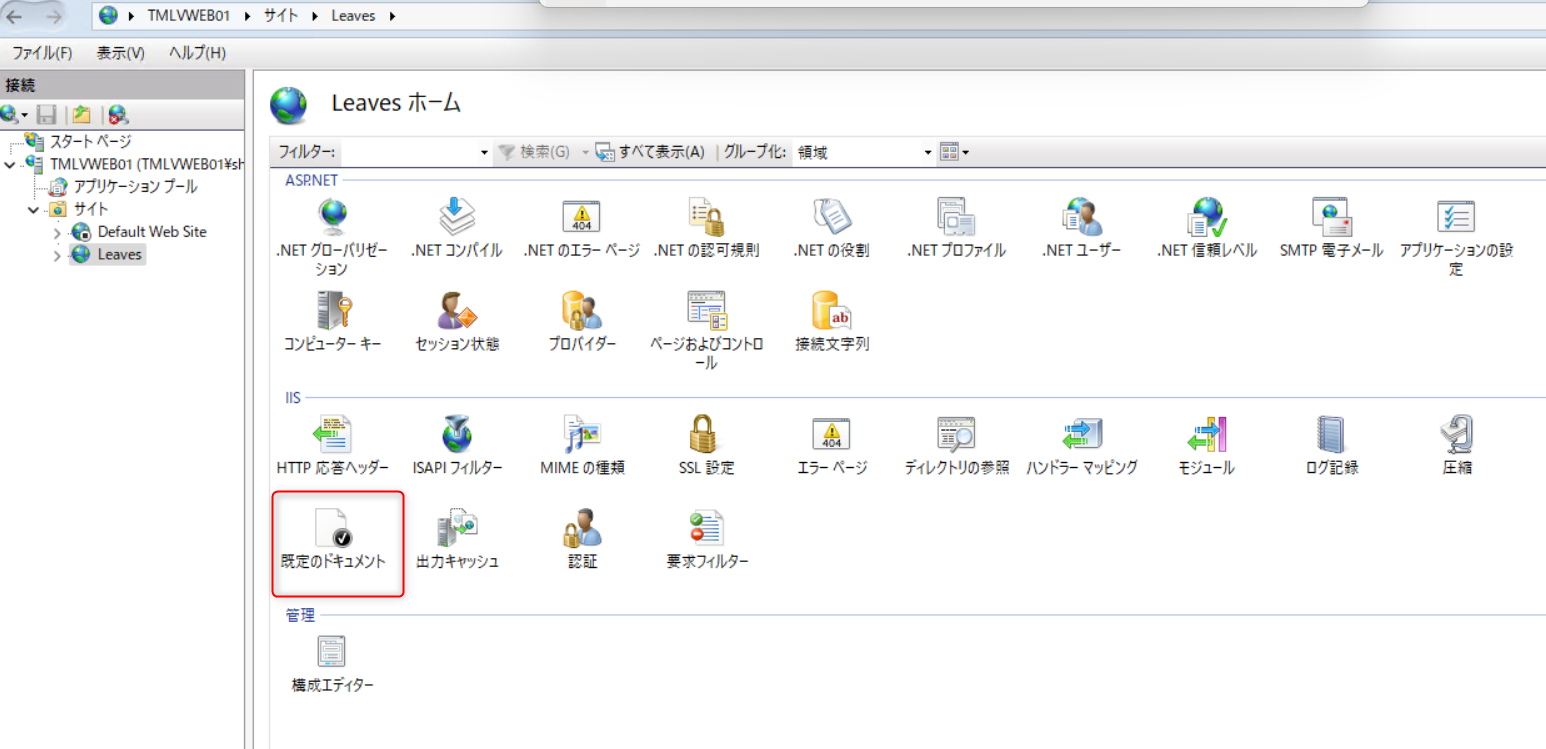Open the MIME の種類 icon

(x=582, y=436)
